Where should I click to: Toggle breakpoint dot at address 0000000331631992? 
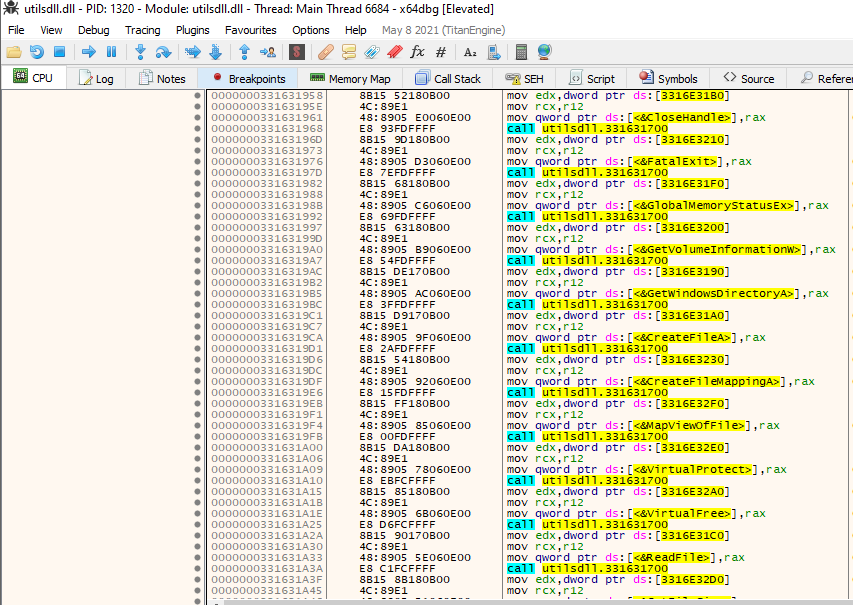pos(197,217)
